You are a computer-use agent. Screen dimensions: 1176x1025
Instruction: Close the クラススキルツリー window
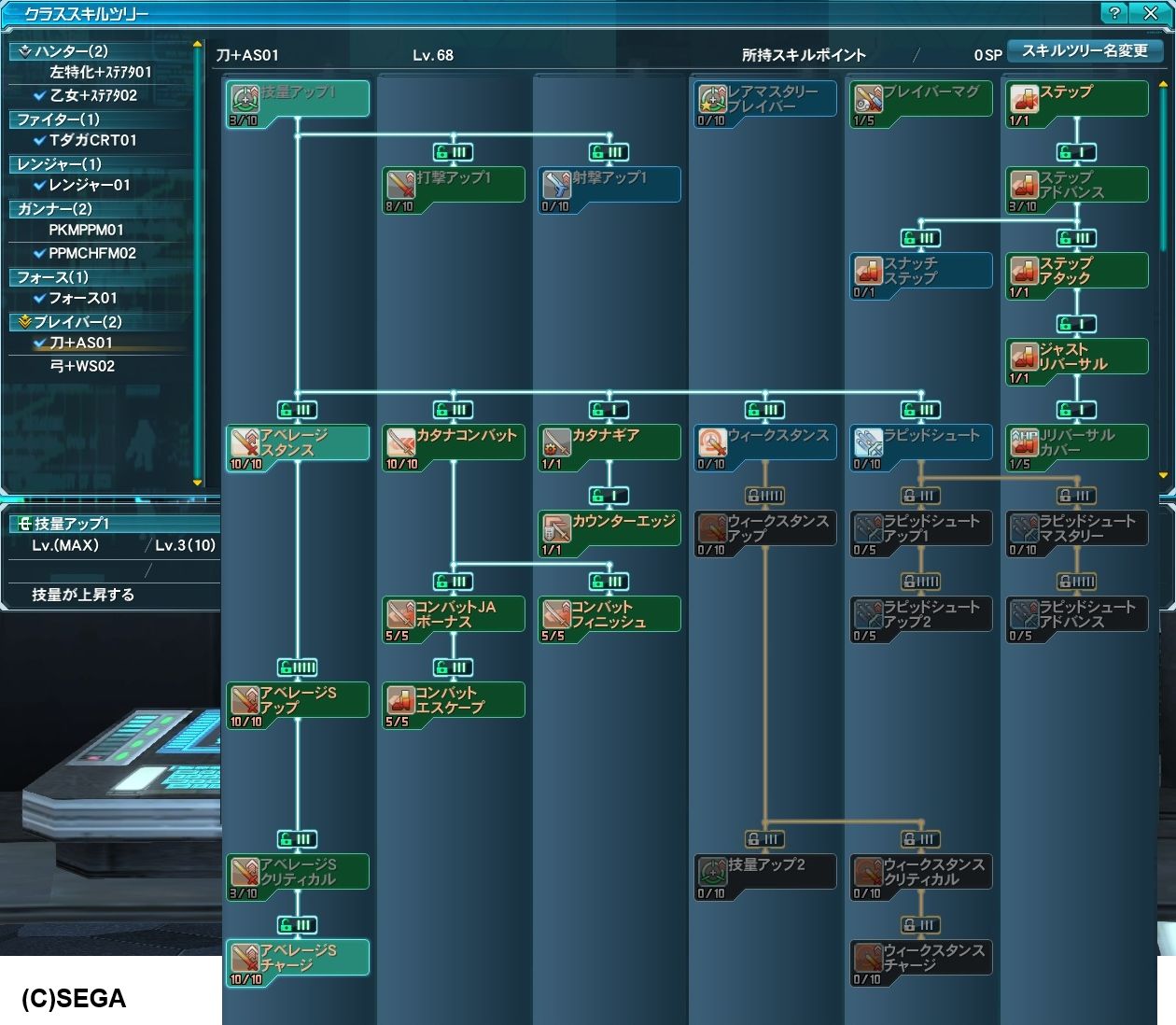(x=1149, y=13)
